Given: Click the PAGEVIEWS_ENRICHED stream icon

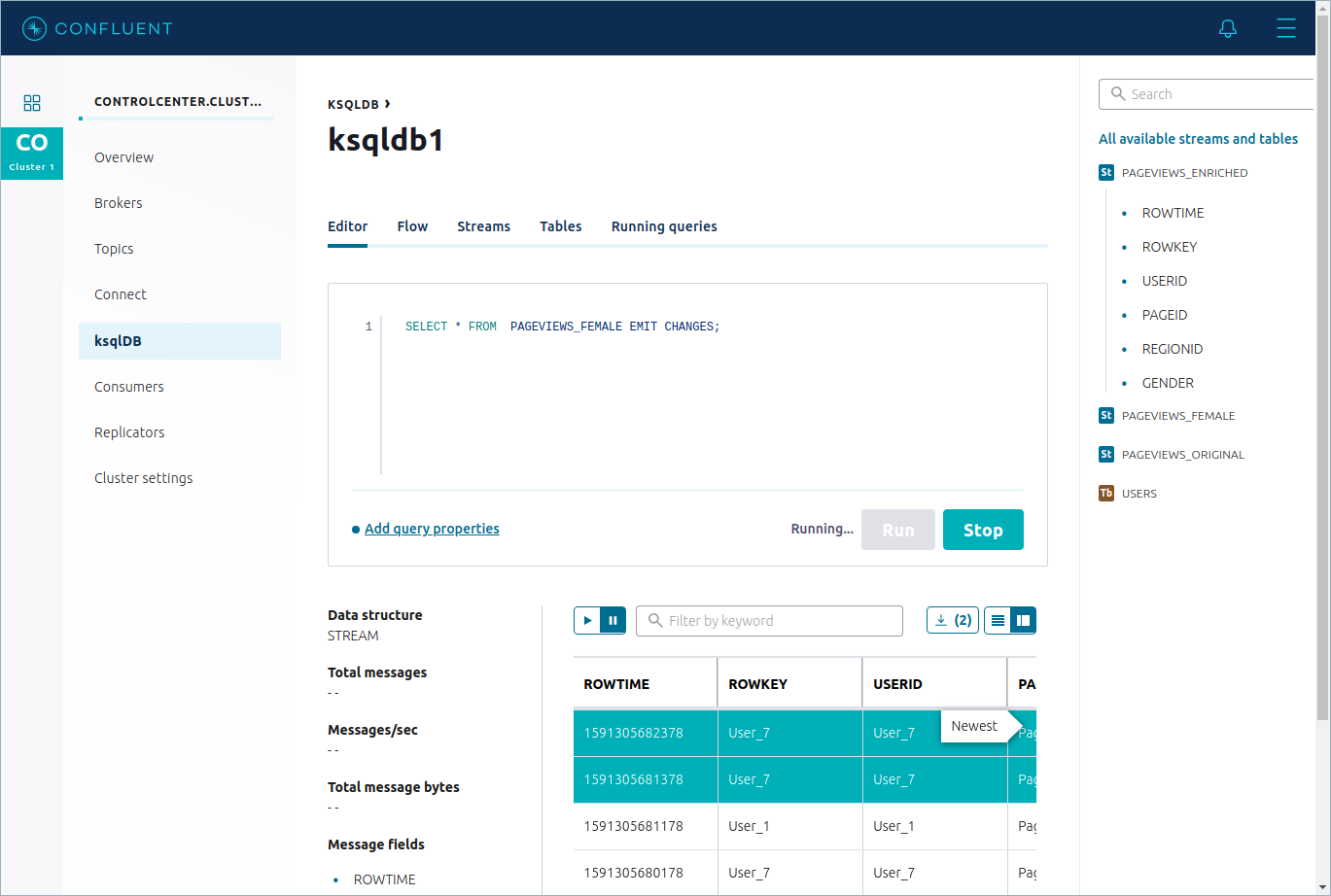Looking at the screenshot, I should [1106, 173].
